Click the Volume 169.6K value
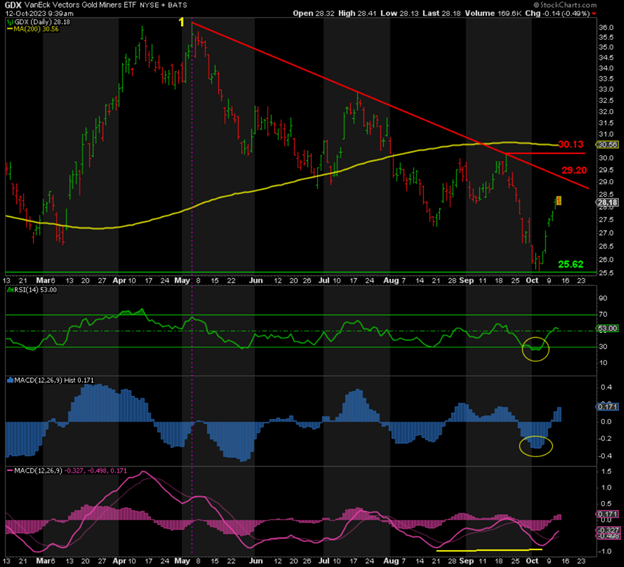Image resolution: width=624 pixels, height=567 pixels. coord(492,13)
